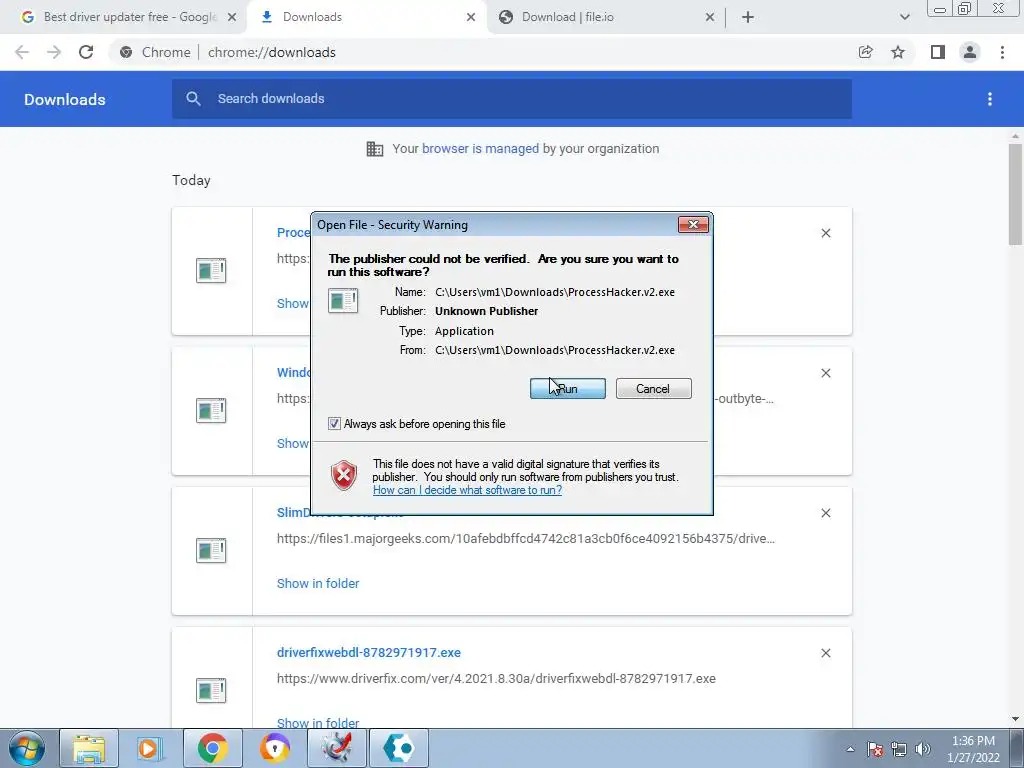Open Chrome's three-dot main menu
1024x768 pixels.
pyautogui.click(x=1002, y=52)
